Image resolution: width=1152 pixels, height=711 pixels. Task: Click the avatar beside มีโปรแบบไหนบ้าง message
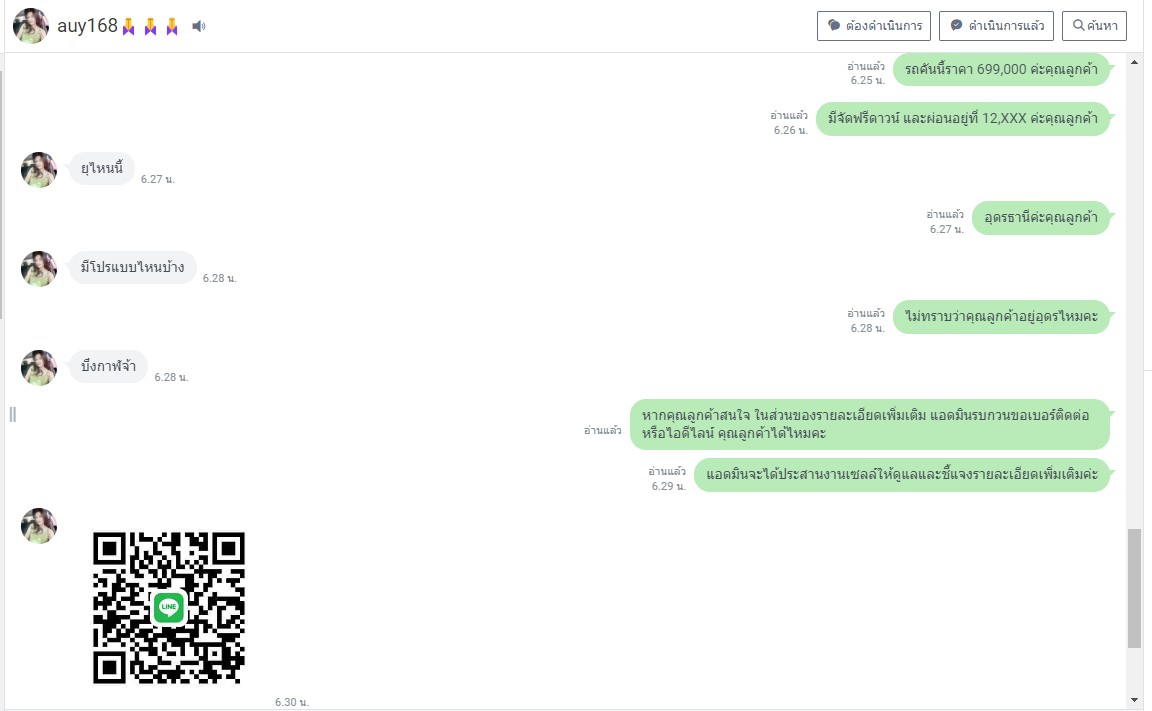coord(39,269)
